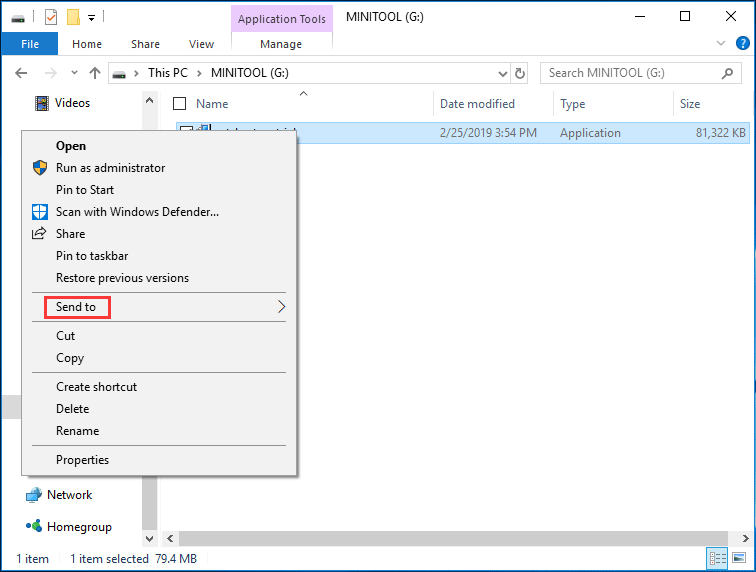Sort files by the Size column

click(690, 104)
